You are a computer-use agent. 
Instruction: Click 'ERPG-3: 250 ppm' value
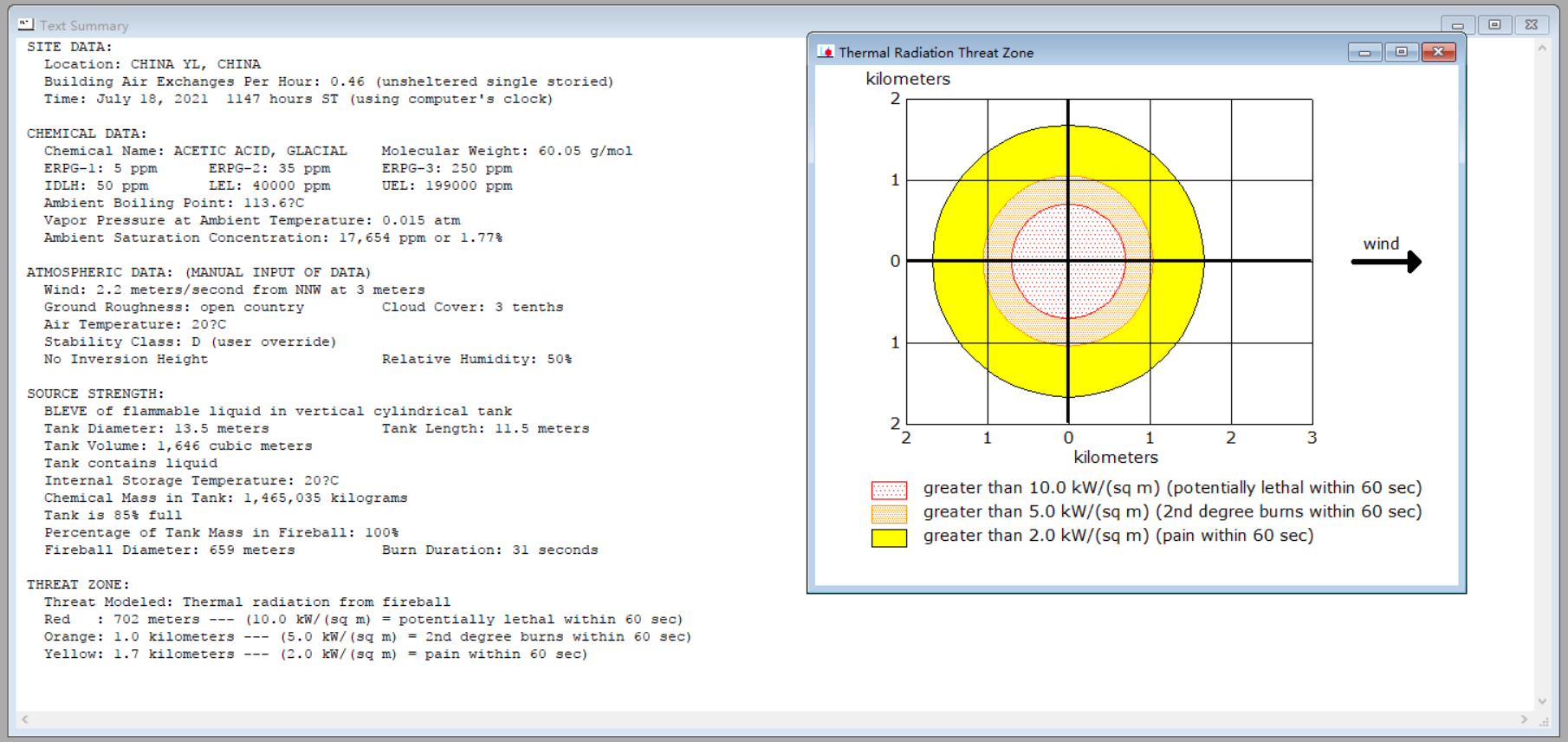tap(447, 168)
